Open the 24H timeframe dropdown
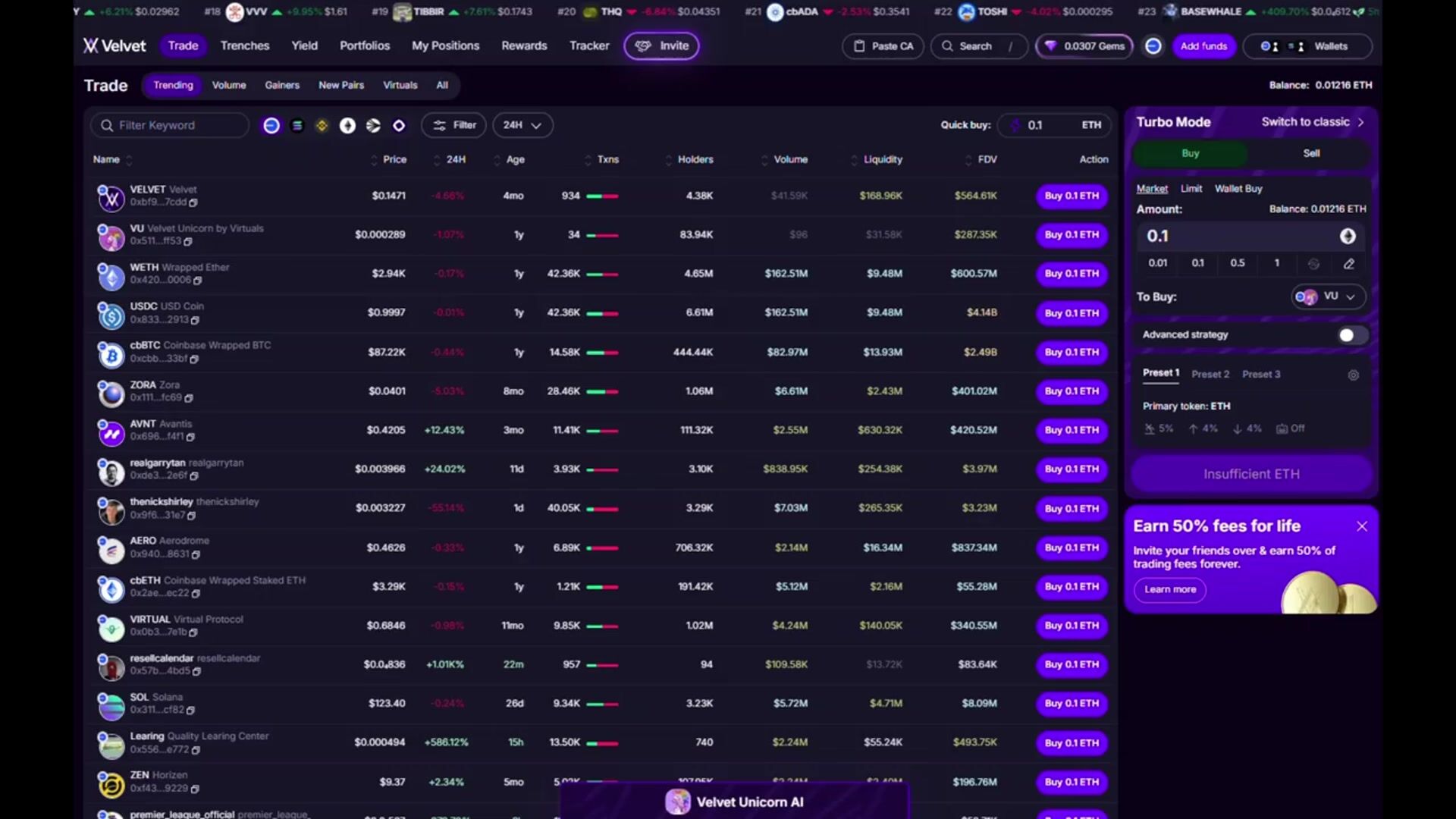Image resolution: width=1456 pixels, height=819 pixels. 522,125
